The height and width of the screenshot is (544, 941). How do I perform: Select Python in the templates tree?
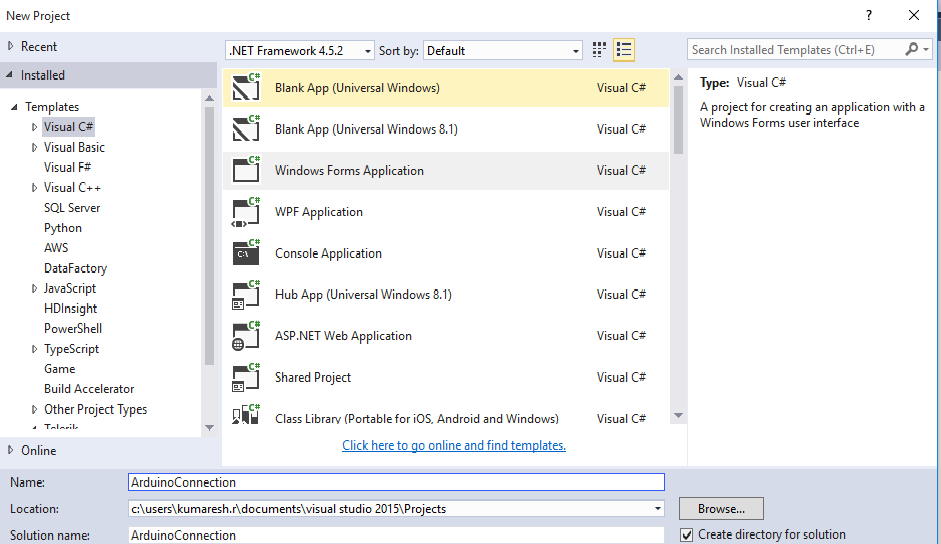[63, 228]
